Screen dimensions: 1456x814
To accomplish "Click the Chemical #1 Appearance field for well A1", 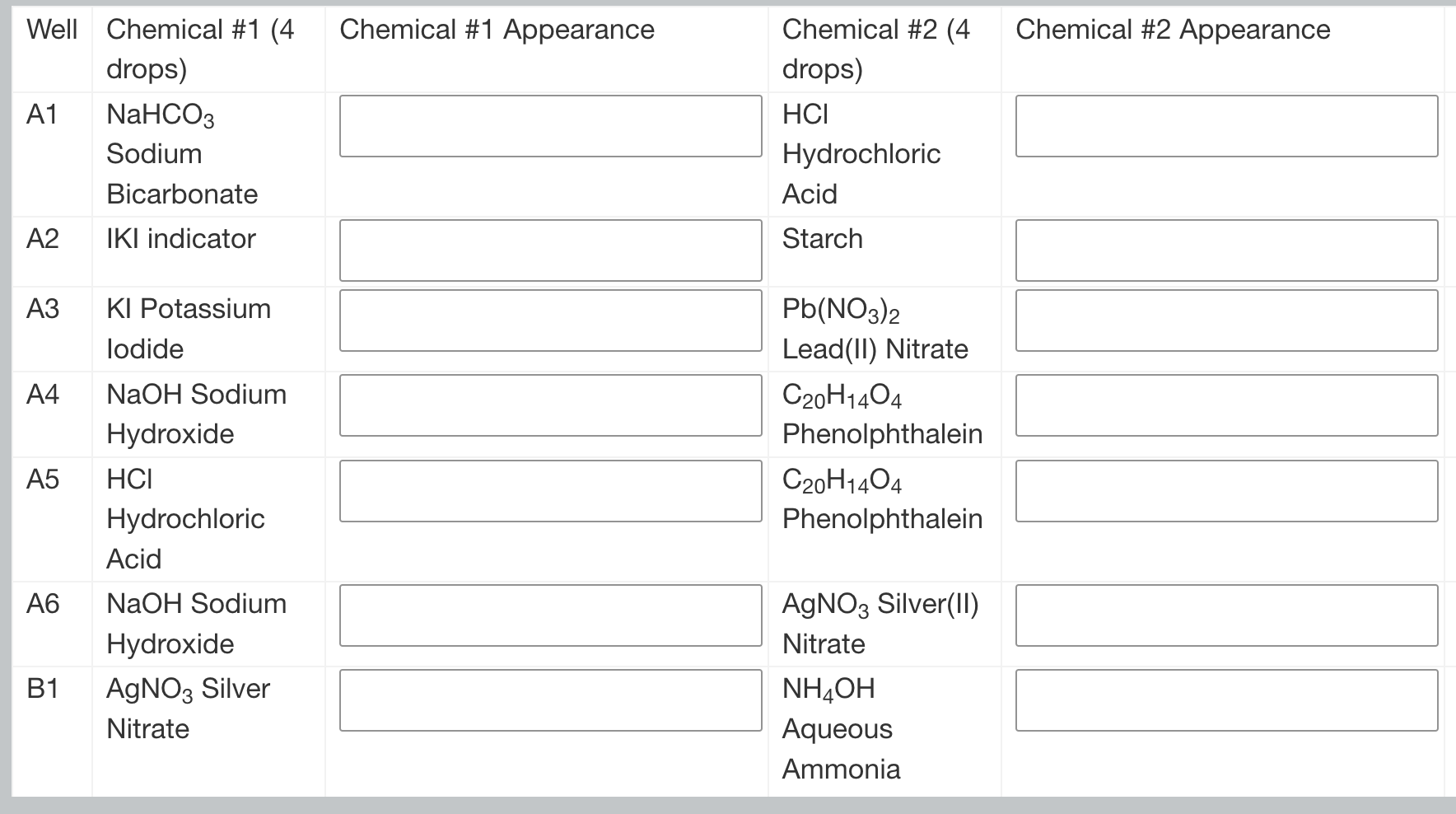I will pos(549,126).
